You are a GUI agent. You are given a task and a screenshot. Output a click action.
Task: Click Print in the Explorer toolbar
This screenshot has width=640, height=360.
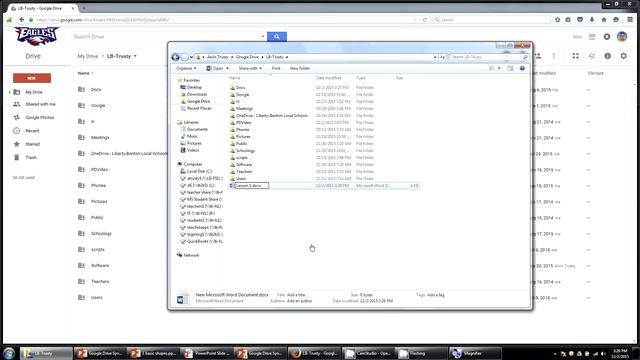click(276, 69)
